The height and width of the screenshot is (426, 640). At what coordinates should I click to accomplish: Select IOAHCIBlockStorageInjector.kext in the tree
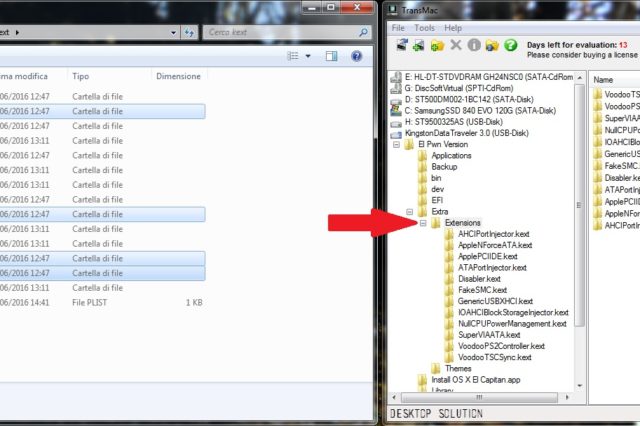[513, 313]
